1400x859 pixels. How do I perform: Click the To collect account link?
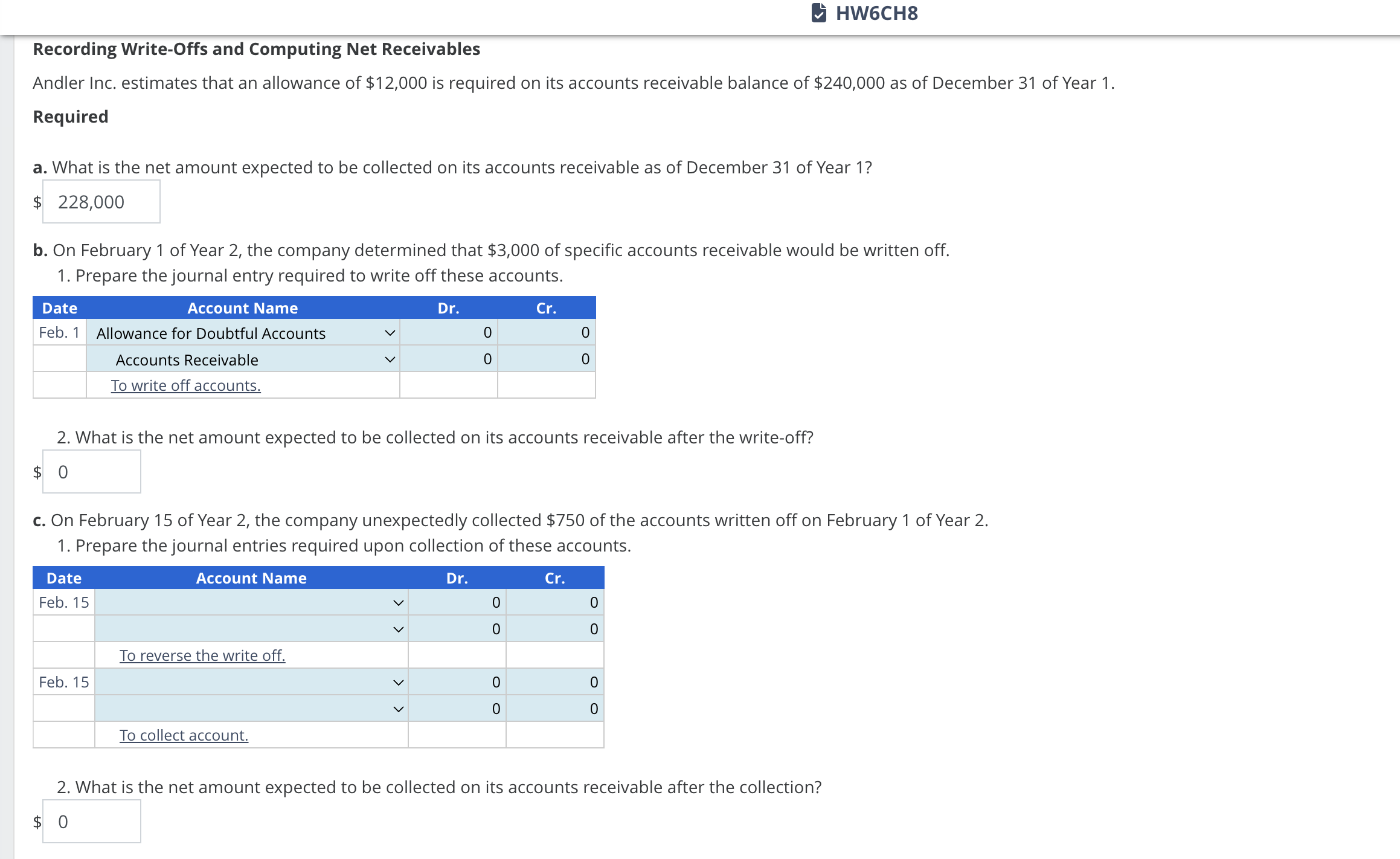tap(183, 735)
